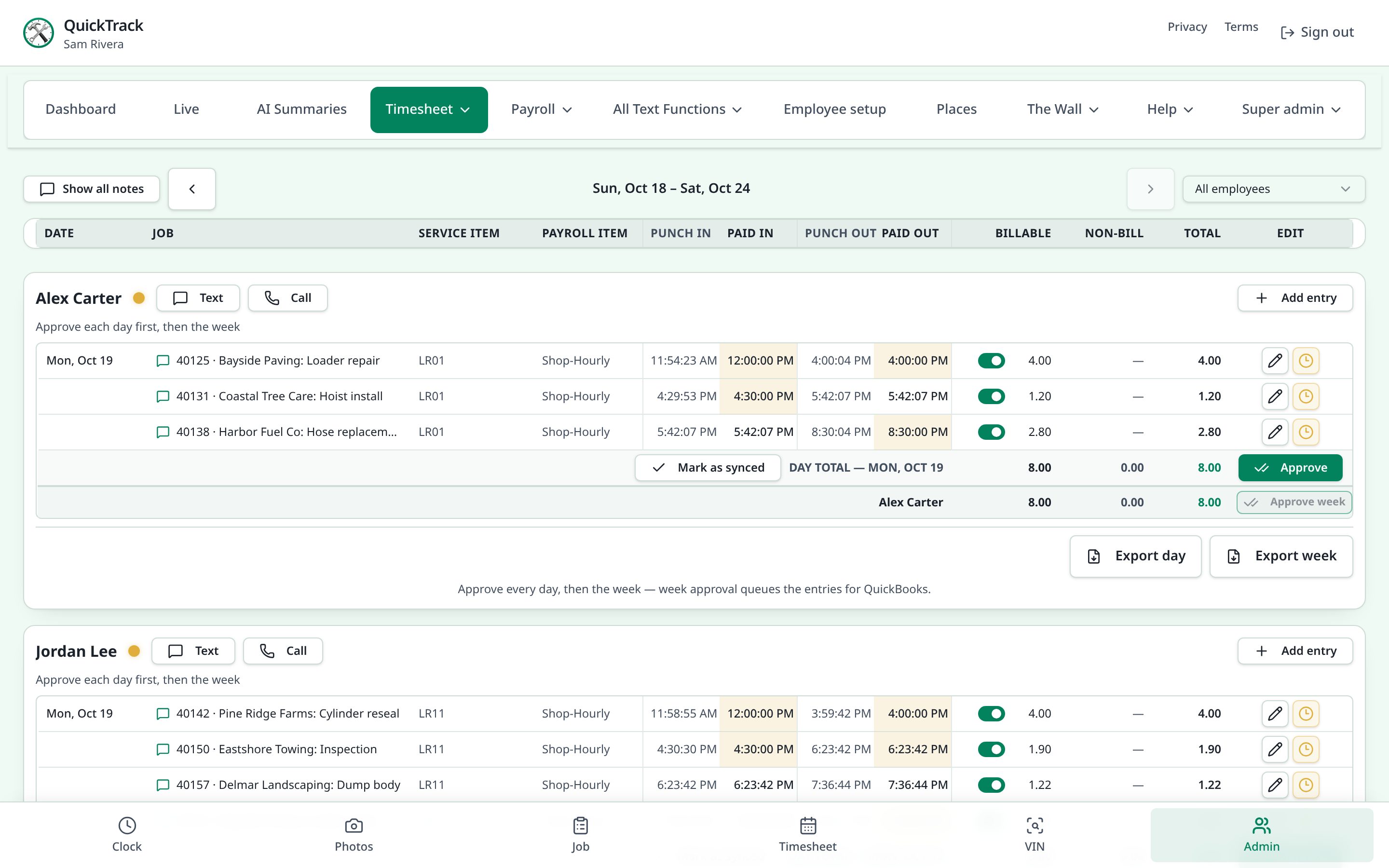Toggle billable switch for Eastshore Towing
The image size is (1389, 868).
[x=991, y=749]
